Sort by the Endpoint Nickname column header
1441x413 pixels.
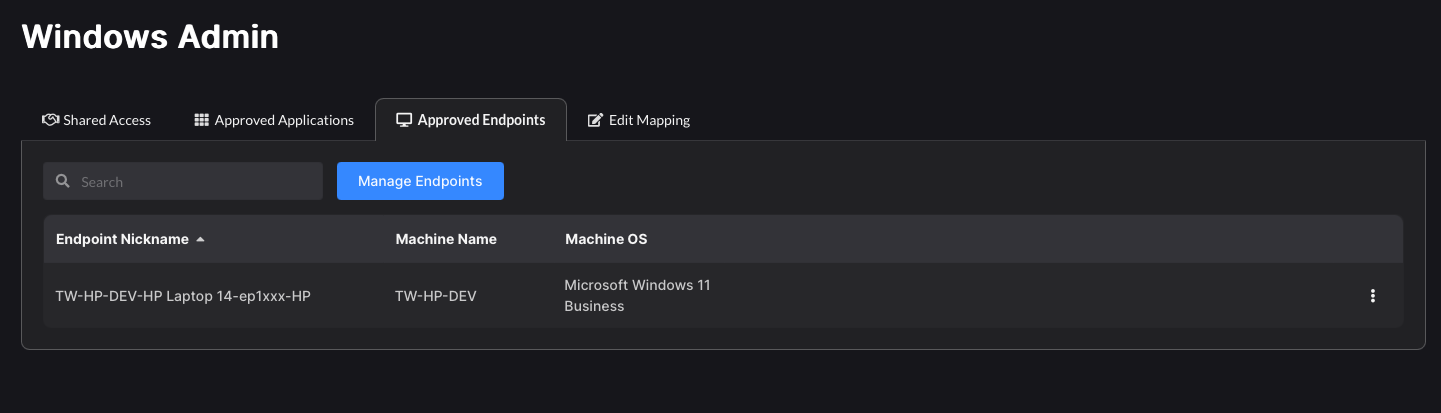click(122, 239)
